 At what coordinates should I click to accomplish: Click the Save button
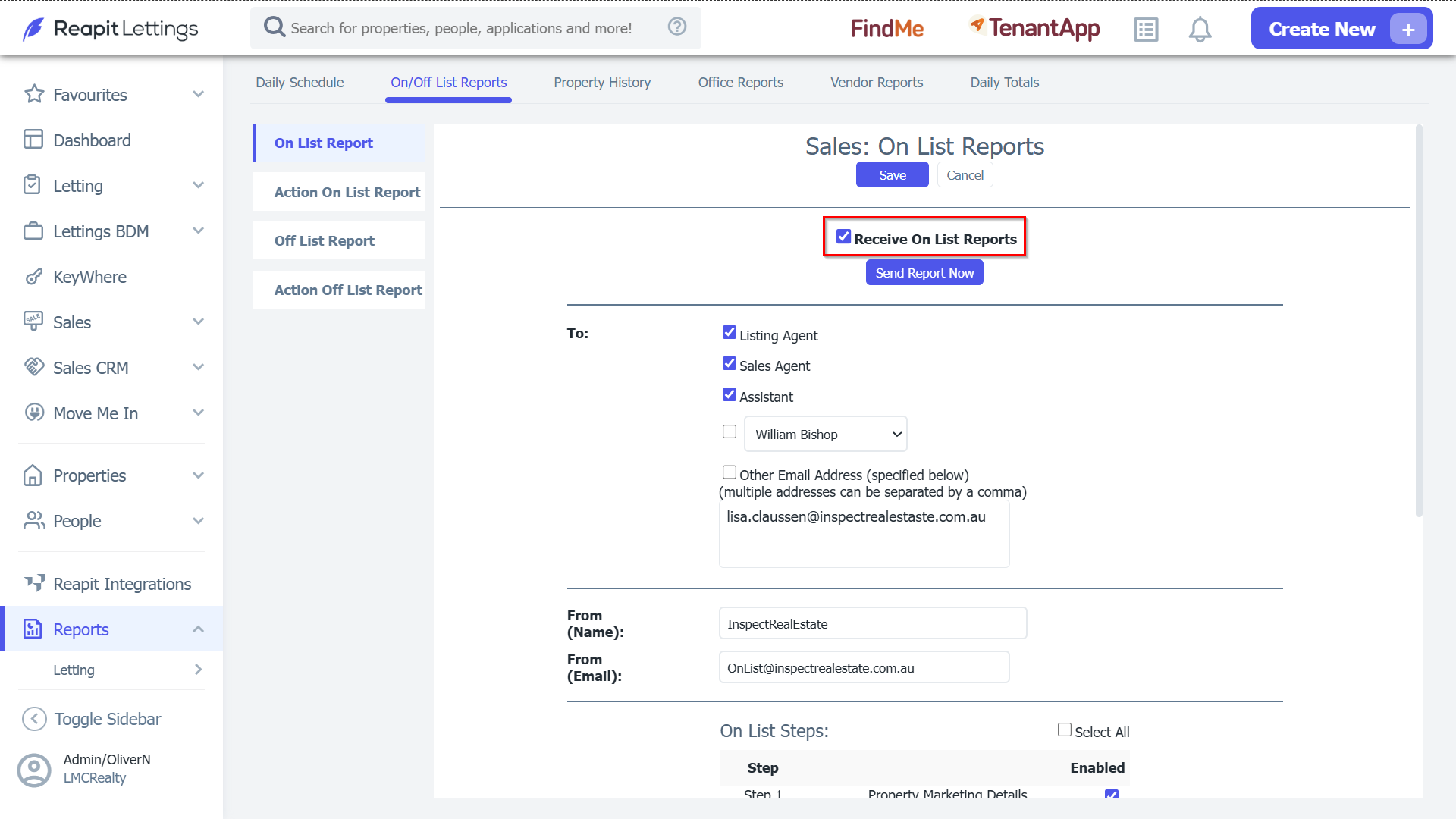[x=893, y=175]
